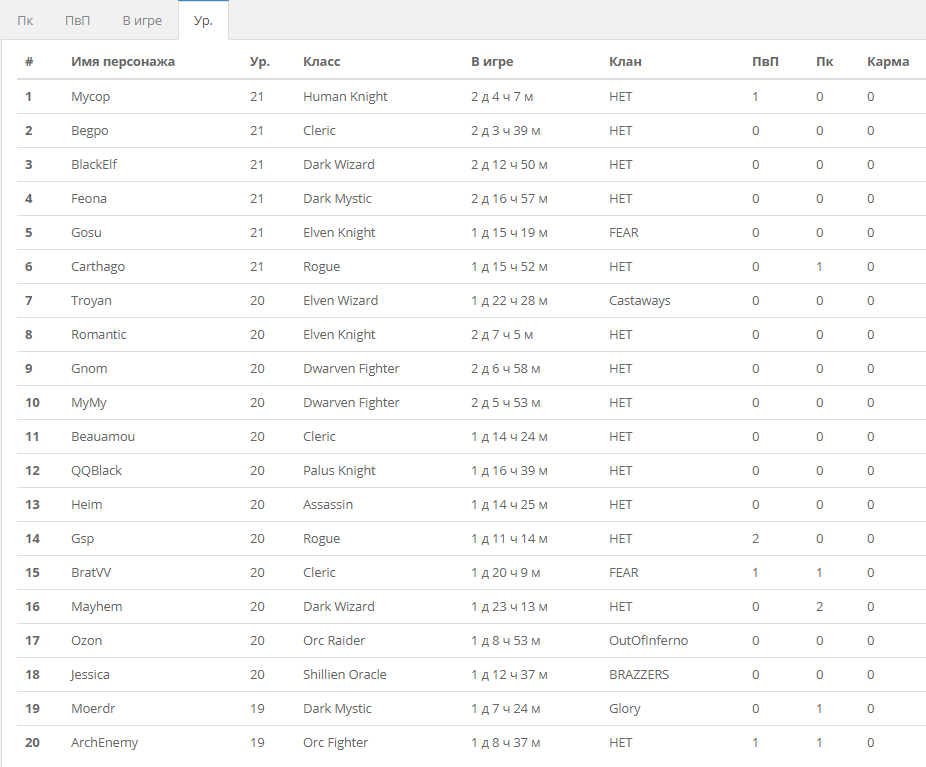Click the Castaways clan name
Image resolution: width=926 pixels, height=767 pixels.
pyautogui.click(x=640, y=301)
